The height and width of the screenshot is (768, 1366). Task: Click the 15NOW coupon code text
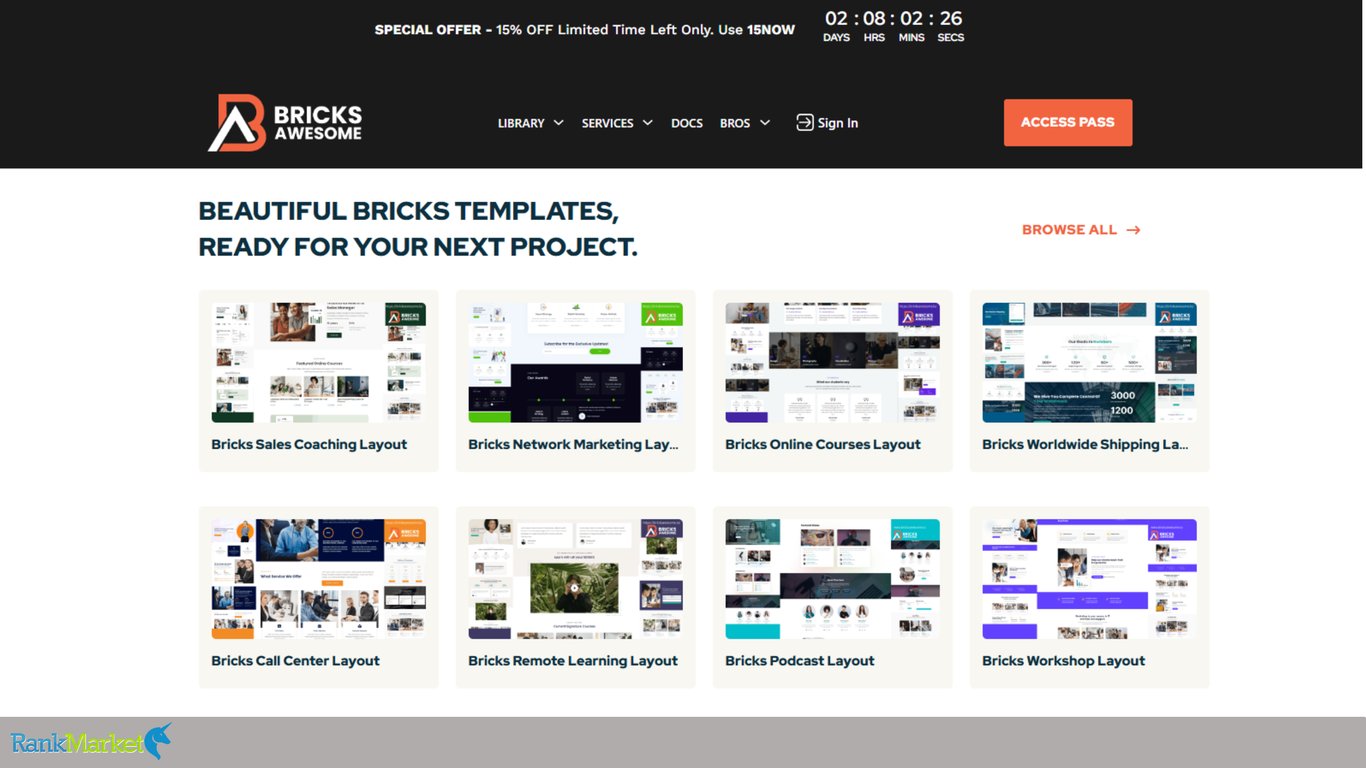[x=771, y=30]
